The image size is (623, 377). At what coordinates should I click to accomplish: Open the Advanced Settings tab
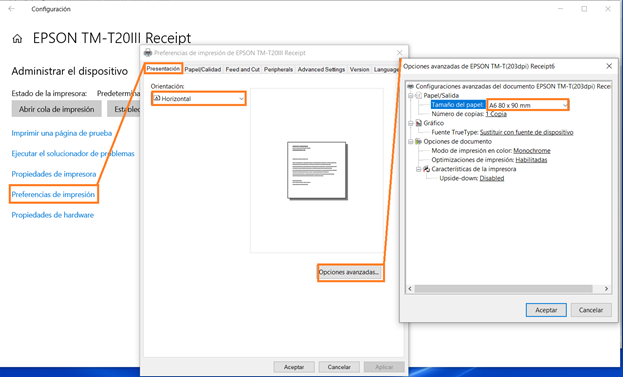(x=321, y=70)
